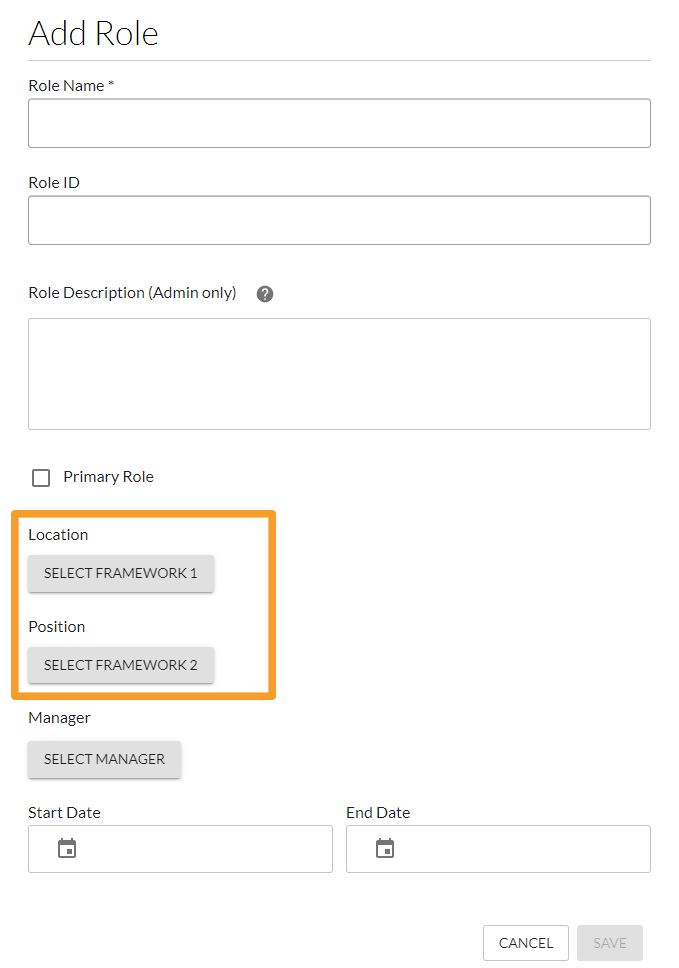The image size is (679, 968).
Task: Focus the Role Name input field
Action: (x=339, y=123)
